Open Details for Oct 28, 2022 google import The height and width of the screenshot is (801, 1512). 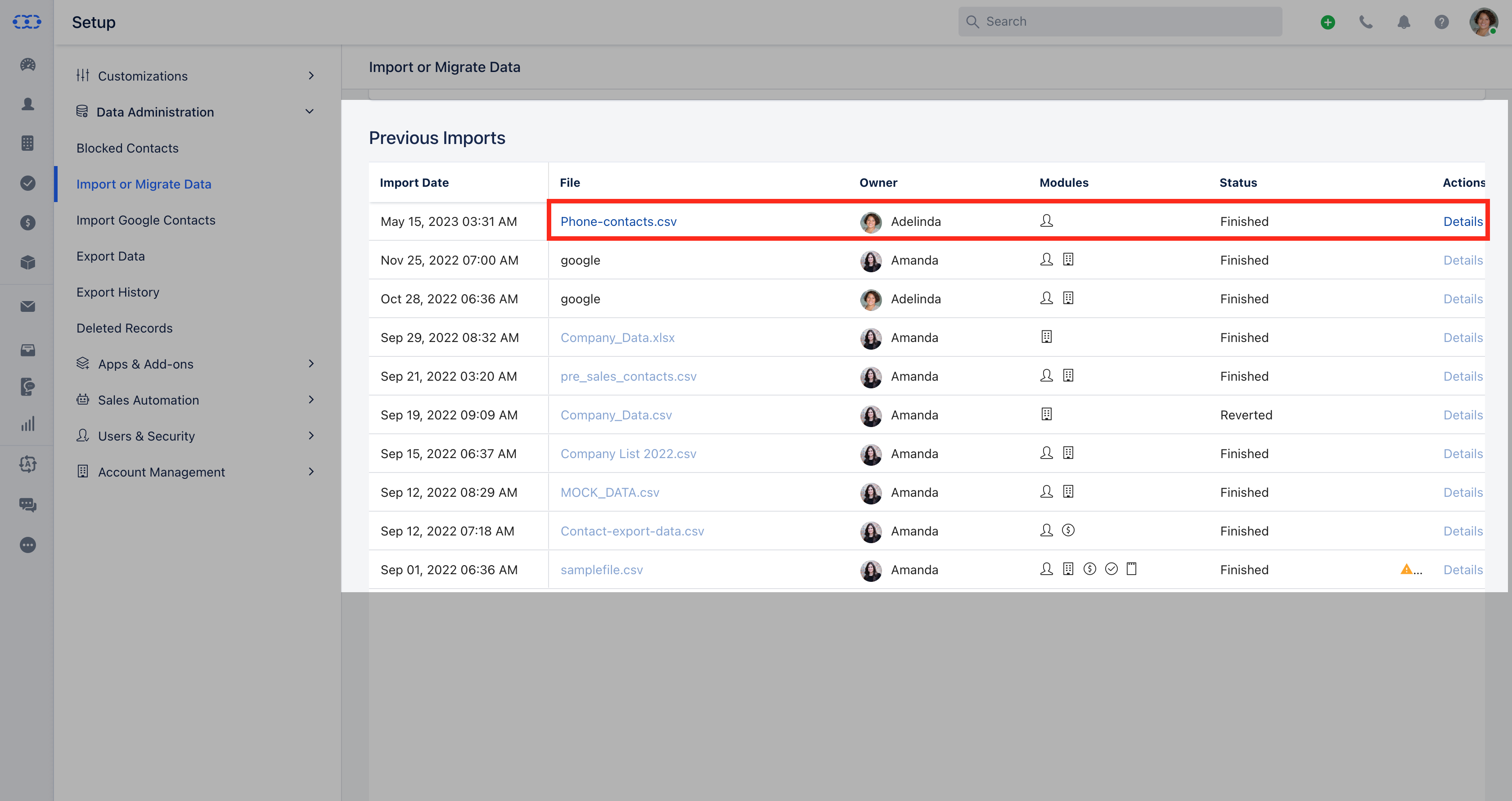tap(1462, 299)
